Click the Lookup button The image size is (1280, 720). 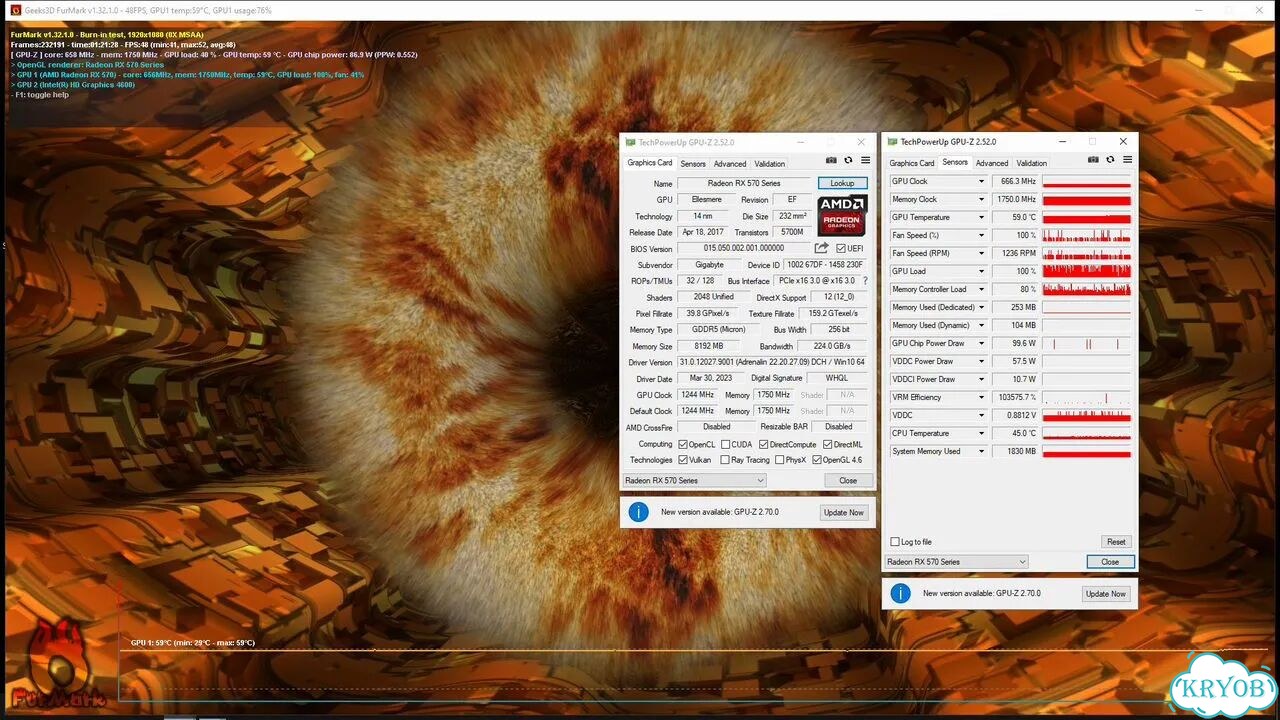(842, 183)
